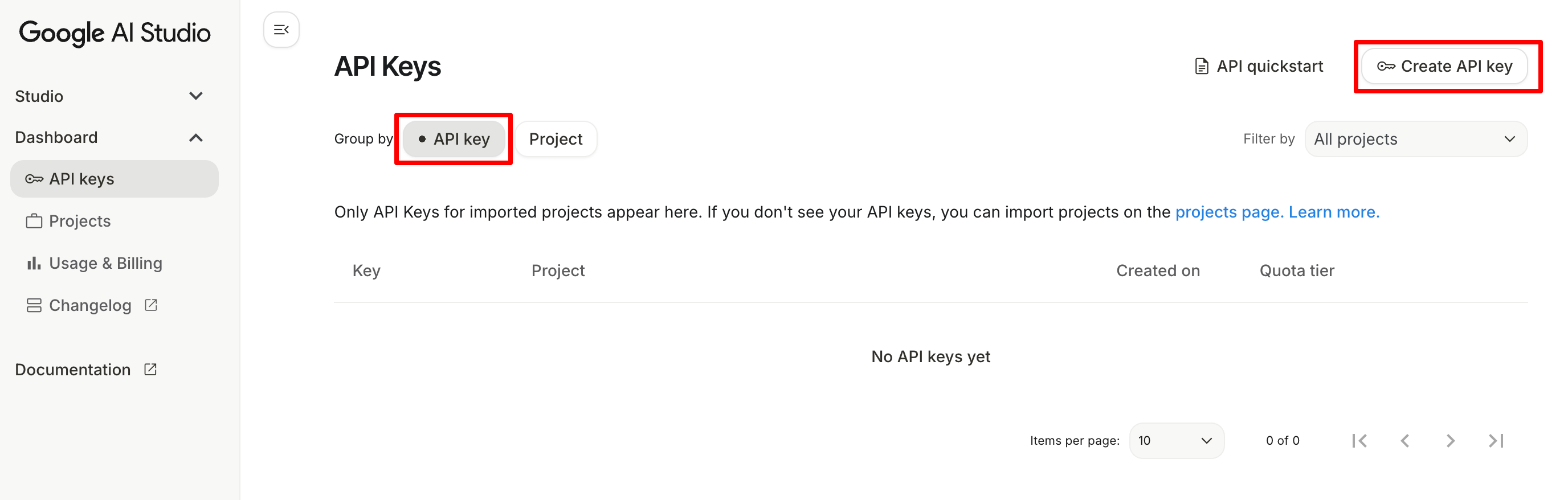Collapse the Dashboard sidebar section

coord(195,137)
